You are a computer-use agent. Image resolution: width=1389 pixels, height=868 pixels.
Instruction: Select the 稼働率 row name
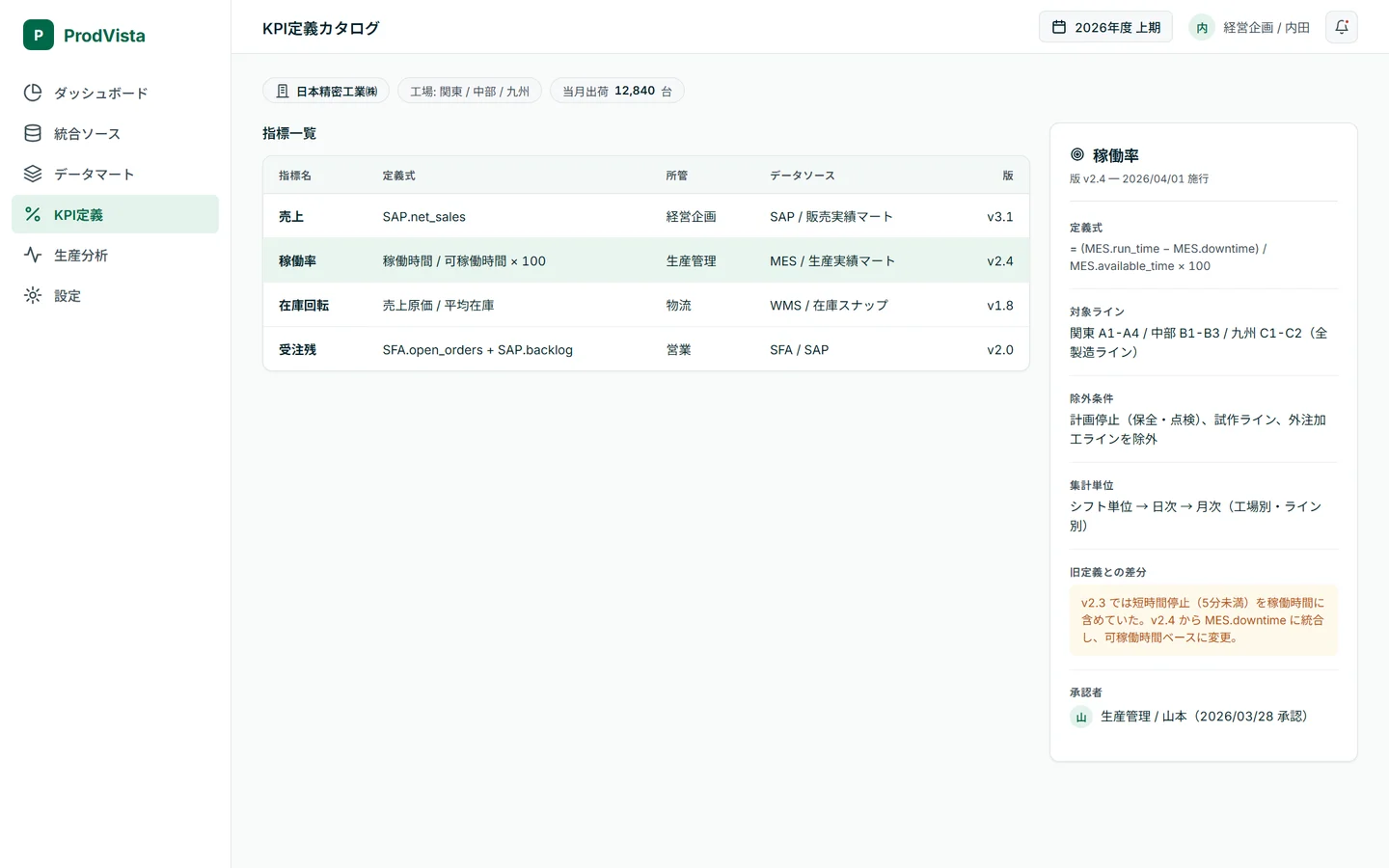coord(297,261)
